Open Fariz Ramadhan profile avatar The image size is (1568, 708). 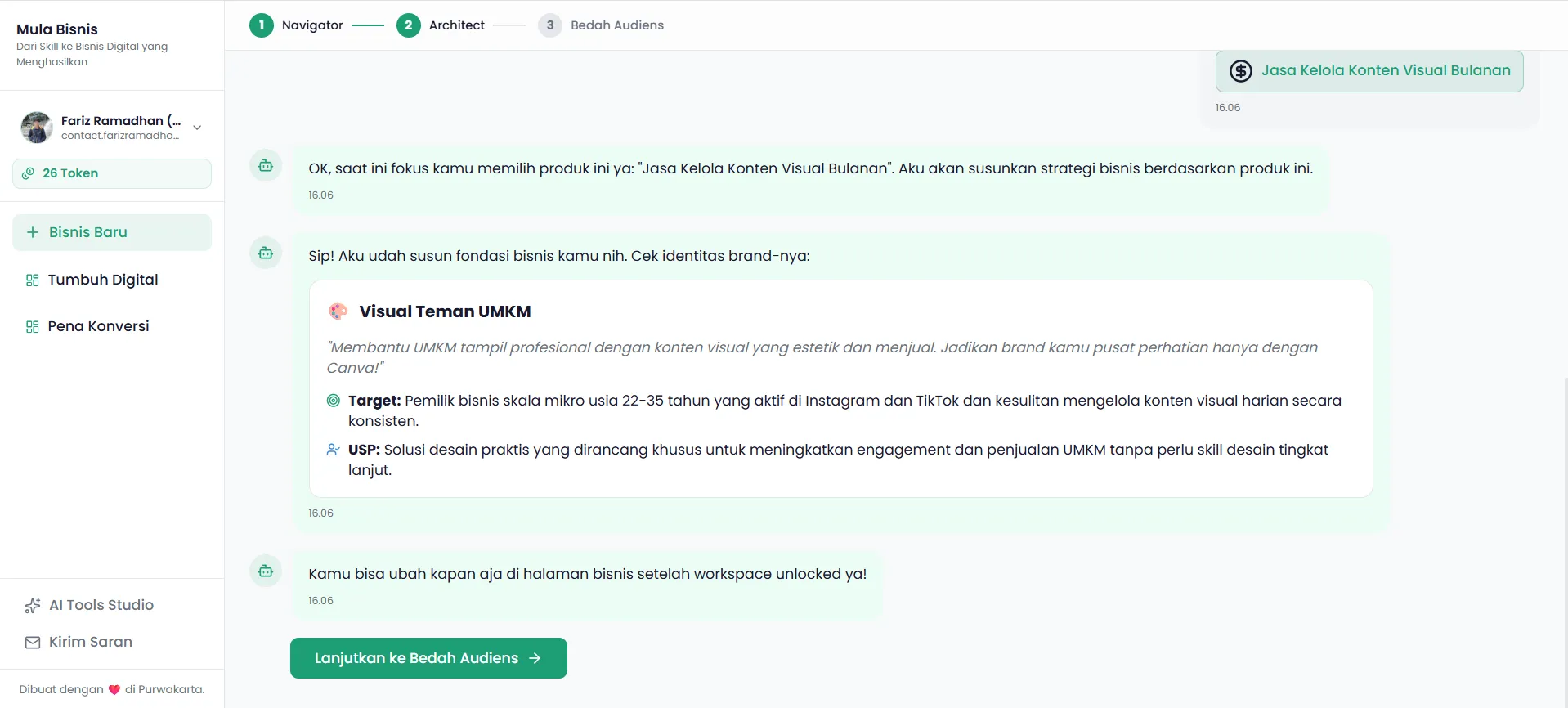[x=37, y=128]
